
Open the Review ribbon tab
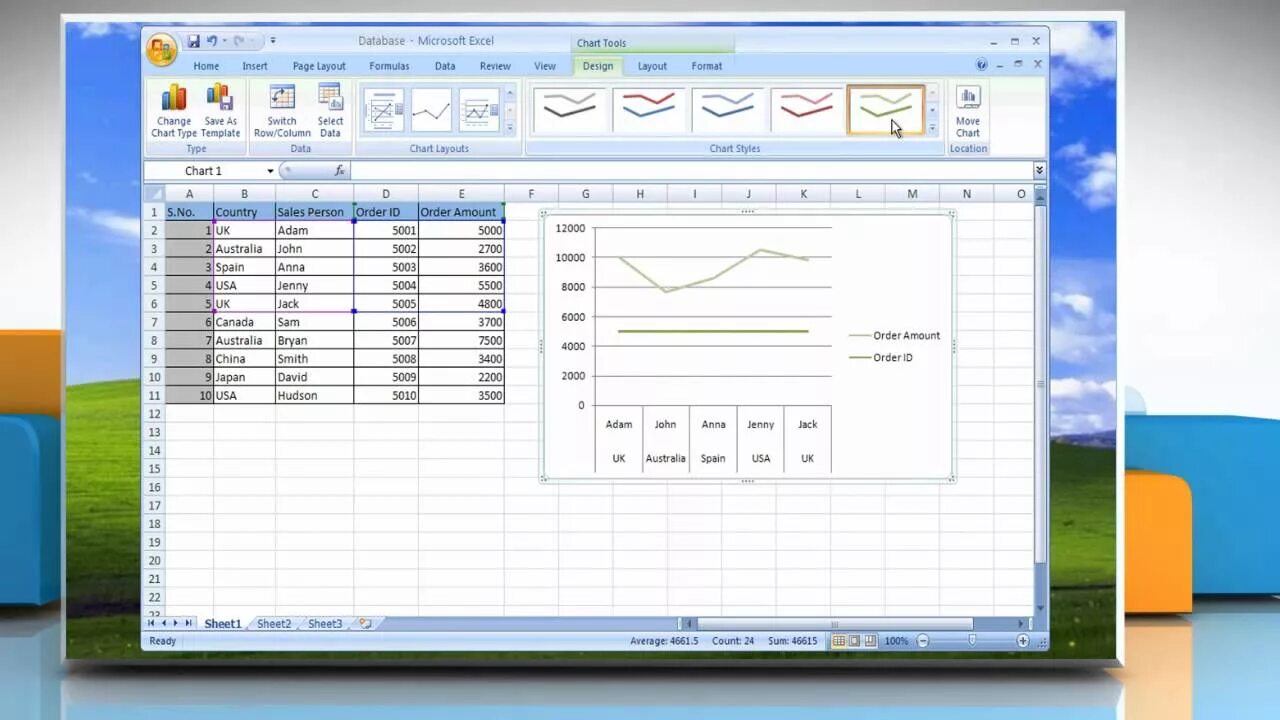(495, 66)
